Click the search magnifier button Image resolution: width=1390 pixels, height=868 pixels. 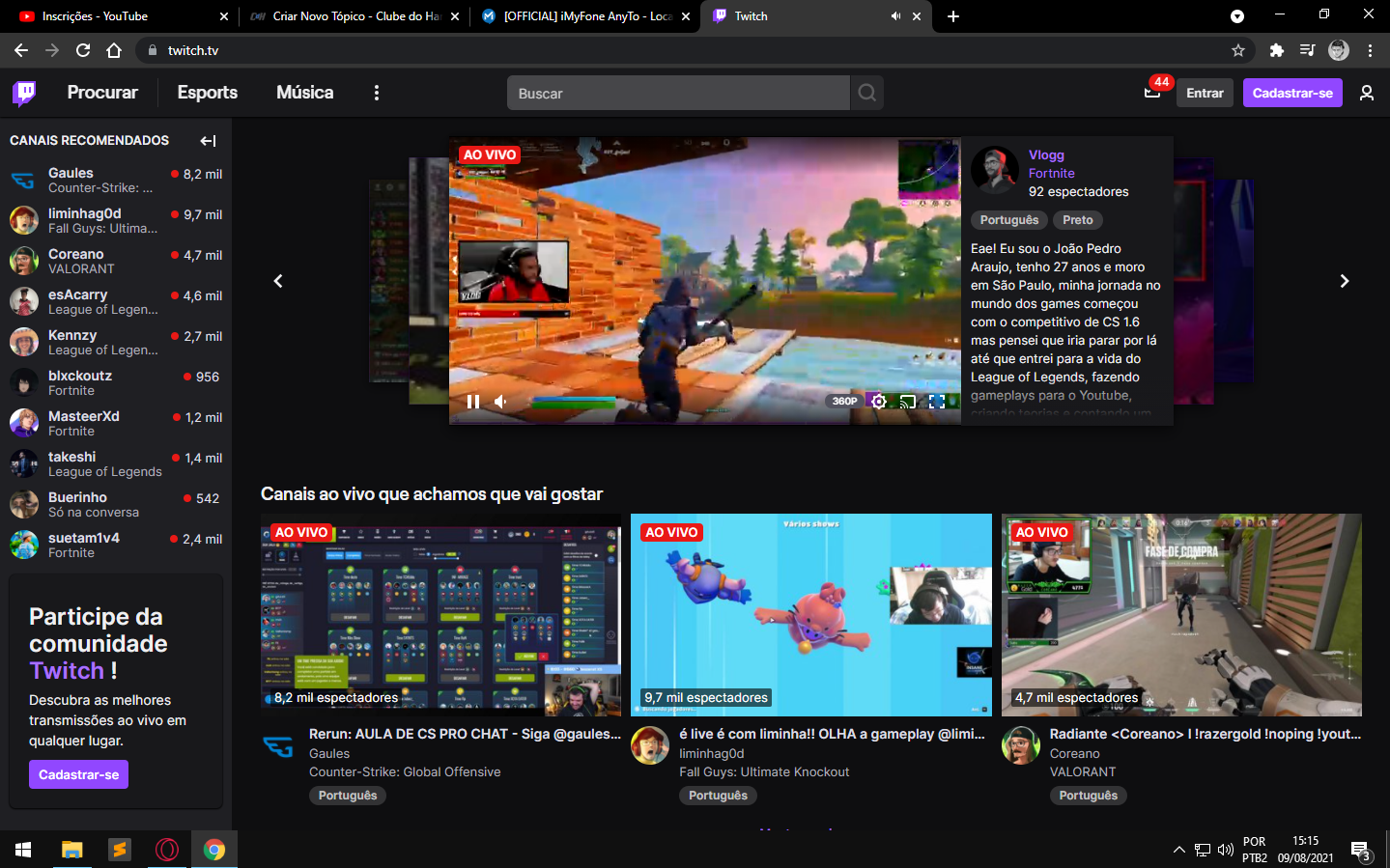(866, 93)
